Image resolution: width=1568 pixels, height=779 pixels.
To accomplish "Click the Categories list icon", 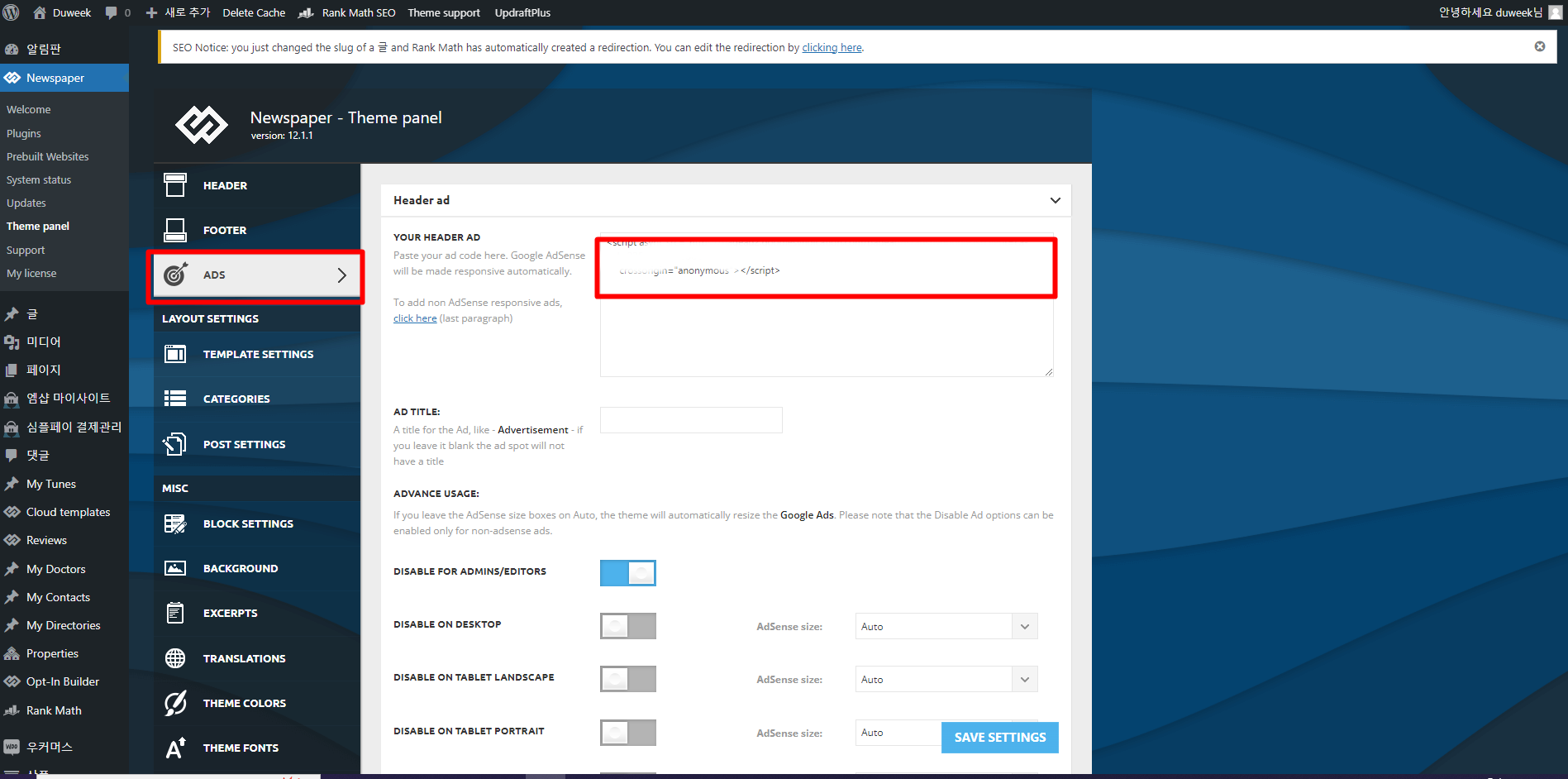I will [175, 399].
